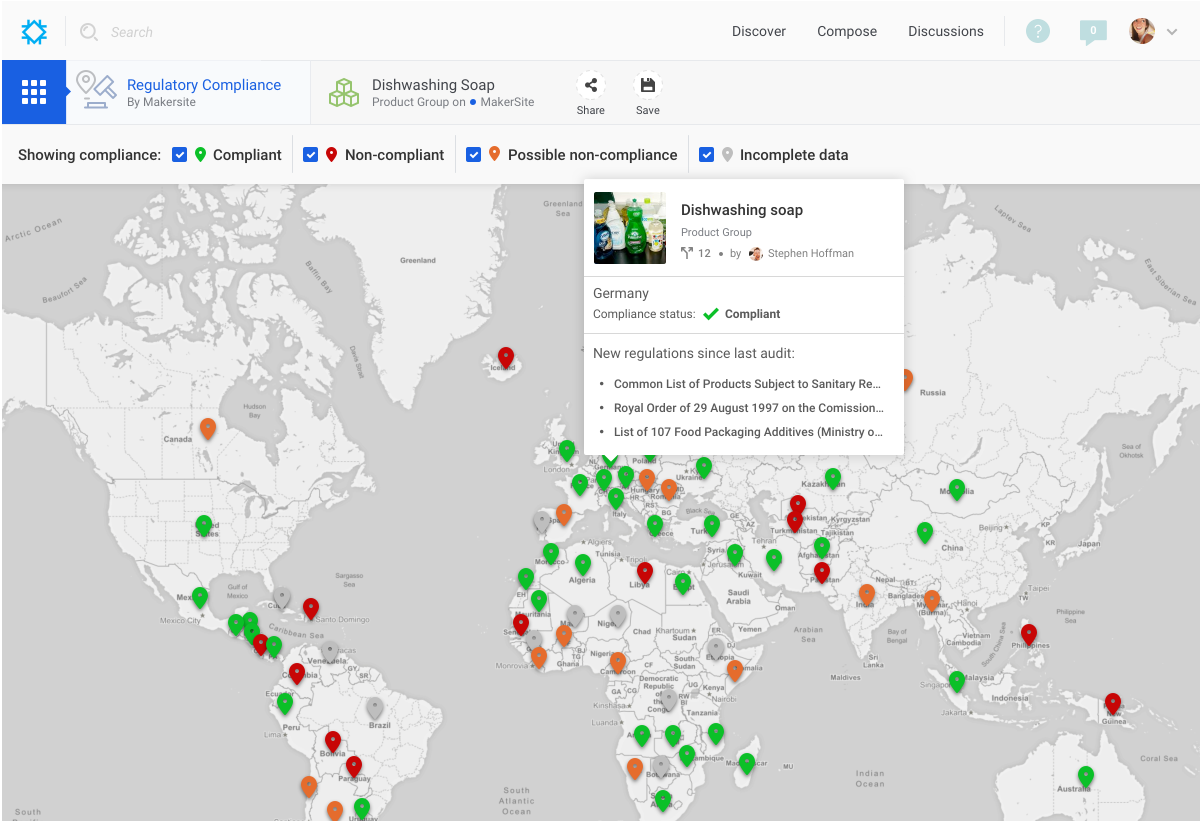
Task: Open the apps grid menu button
Action: coord(34,92)
